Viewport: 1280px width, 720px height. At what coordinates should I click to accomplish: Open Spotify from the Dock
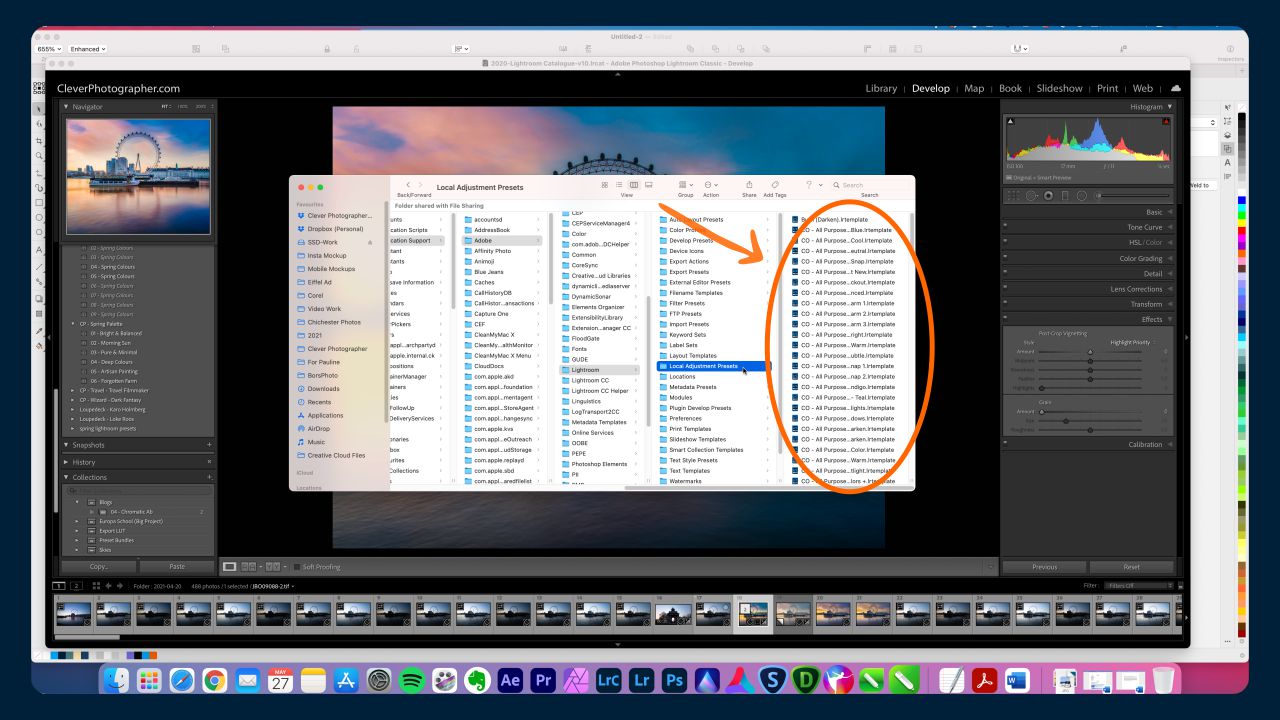[x=412, y=680]
